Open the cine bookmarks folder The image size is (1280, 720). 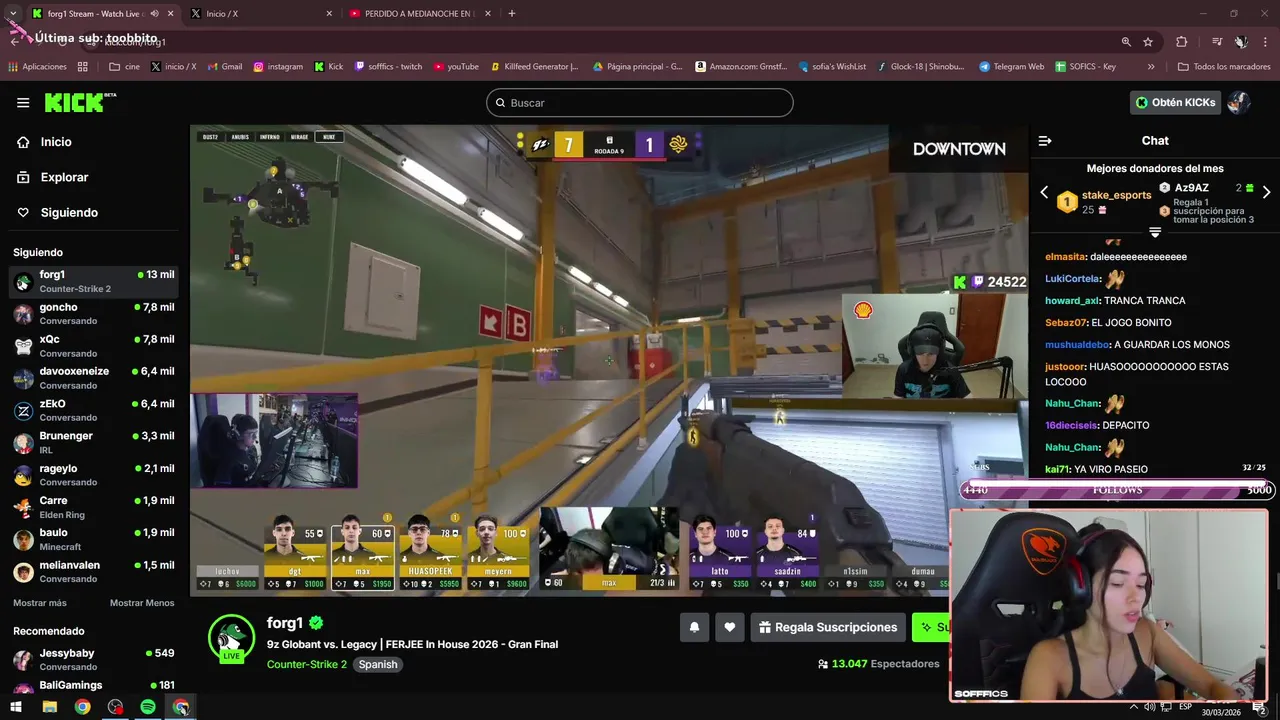coord(124,67)
